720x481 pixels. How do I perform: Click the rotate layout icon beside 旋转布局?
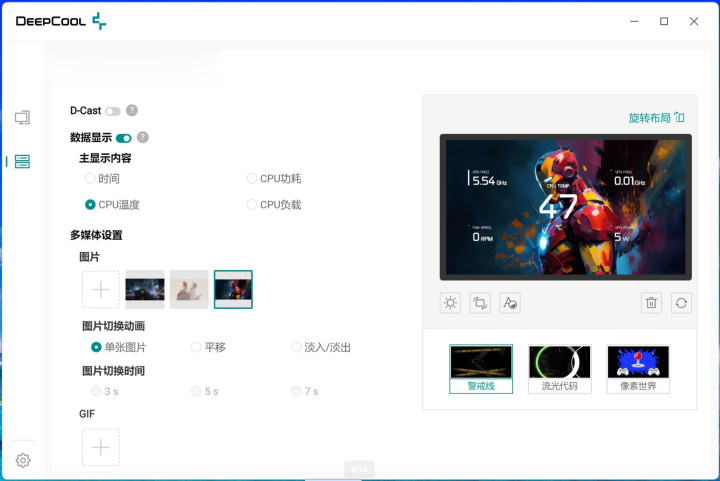click(680, 117)
